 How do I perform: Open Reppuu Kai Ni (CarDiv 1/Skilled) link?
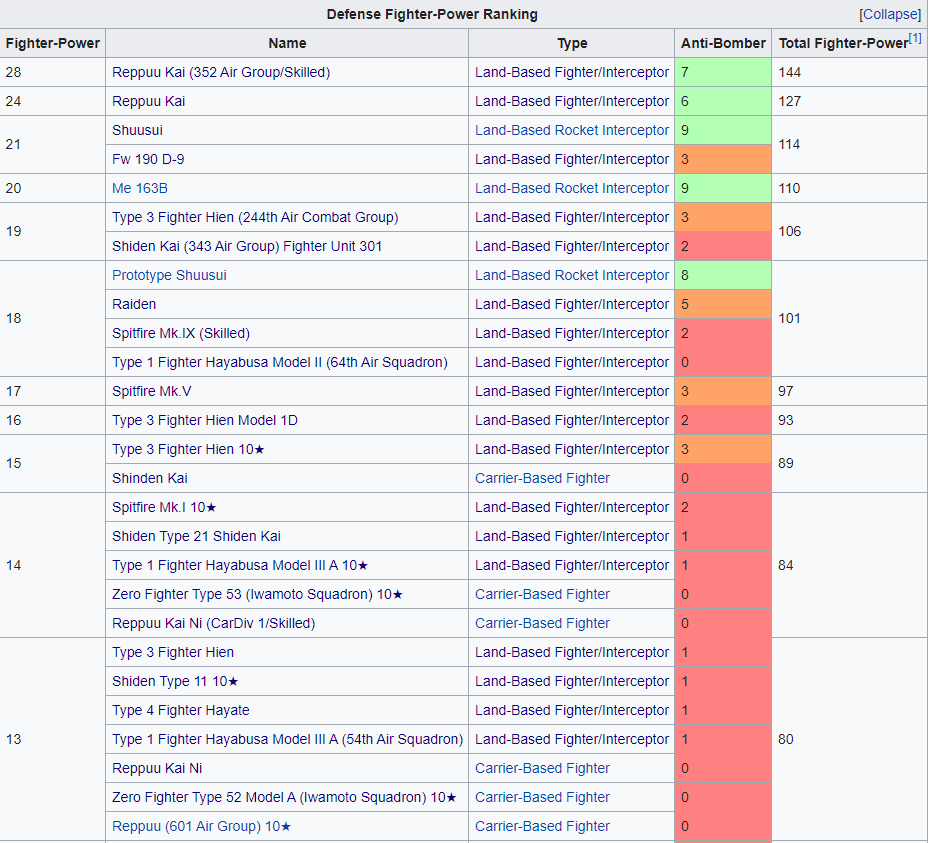click(x=213, y=624)
